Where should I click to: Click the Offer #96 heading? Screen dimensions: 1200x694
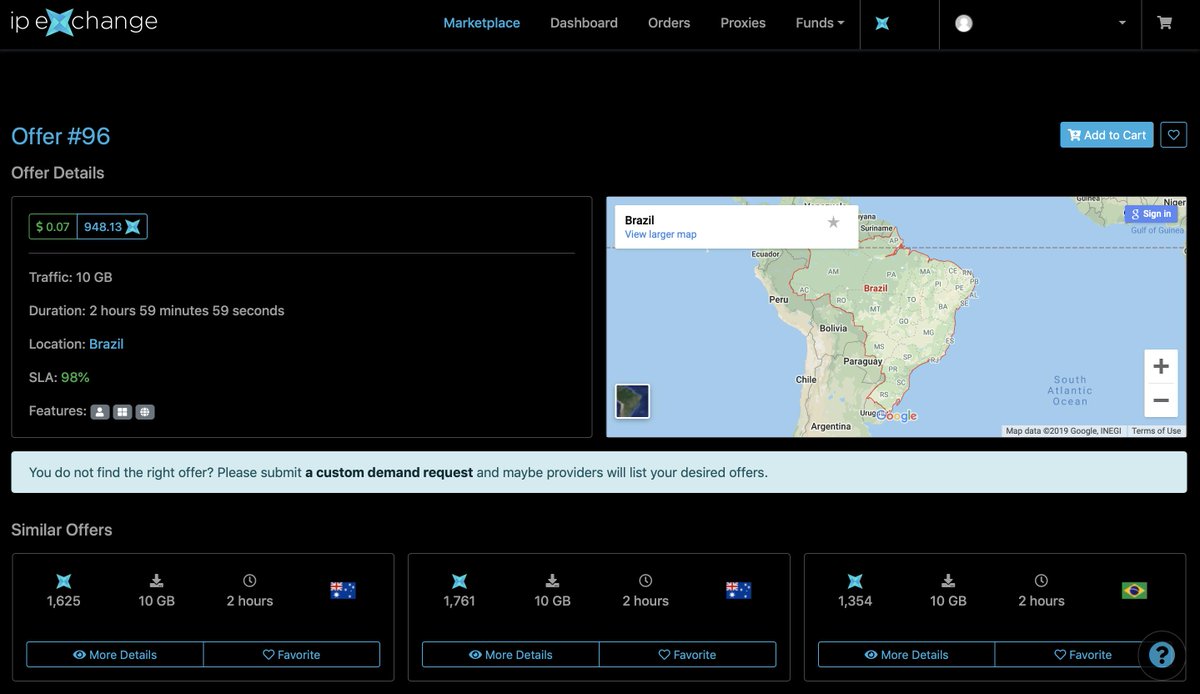tap(60, 136)
